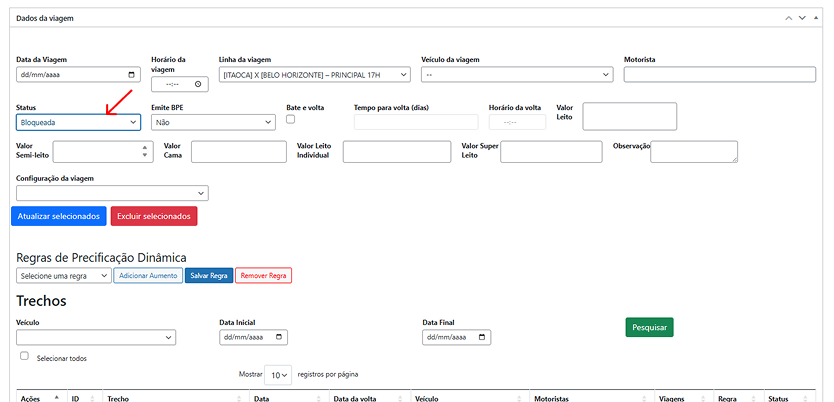Open calendar icon in Data Final field

[x=482, y=338]
